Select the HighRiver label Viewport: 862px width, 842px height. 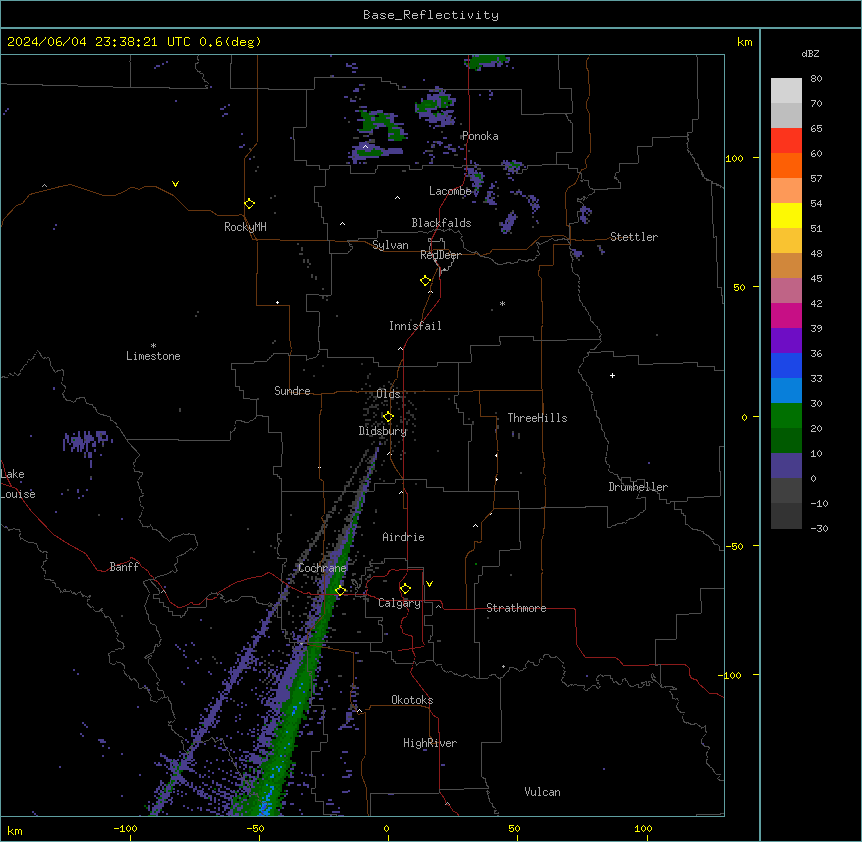click(x=430, y=743)
